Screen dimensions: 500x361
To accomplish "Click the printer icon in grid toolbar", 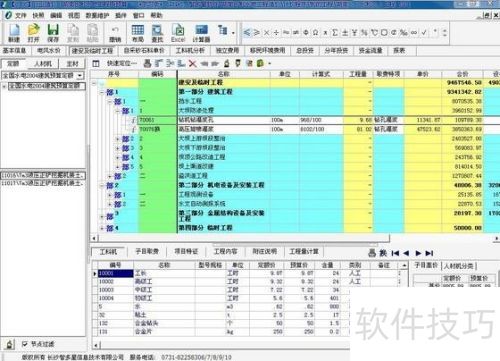I will [147, 63].
